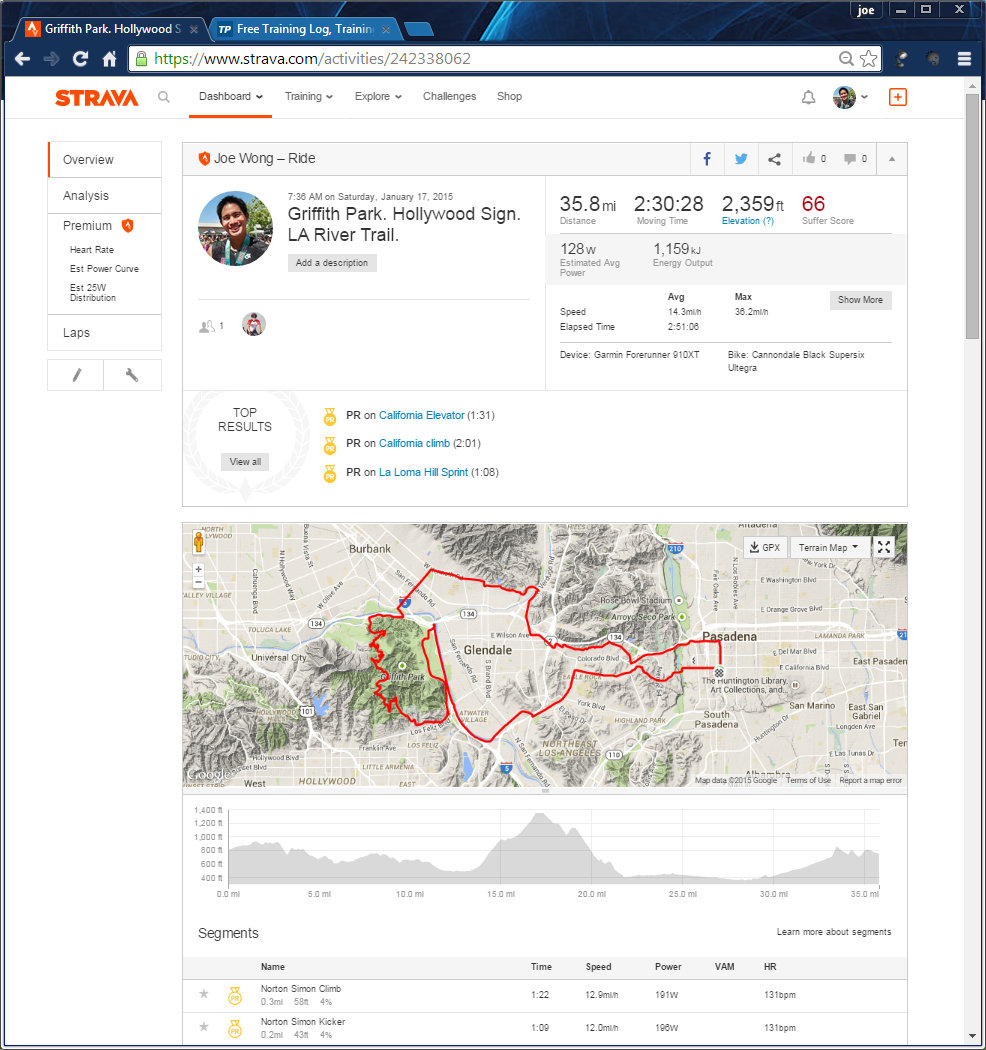Toggle fullscreen map view
Image resolution: width=986 pixels, height=1050 pixels.
click(884, 547)
